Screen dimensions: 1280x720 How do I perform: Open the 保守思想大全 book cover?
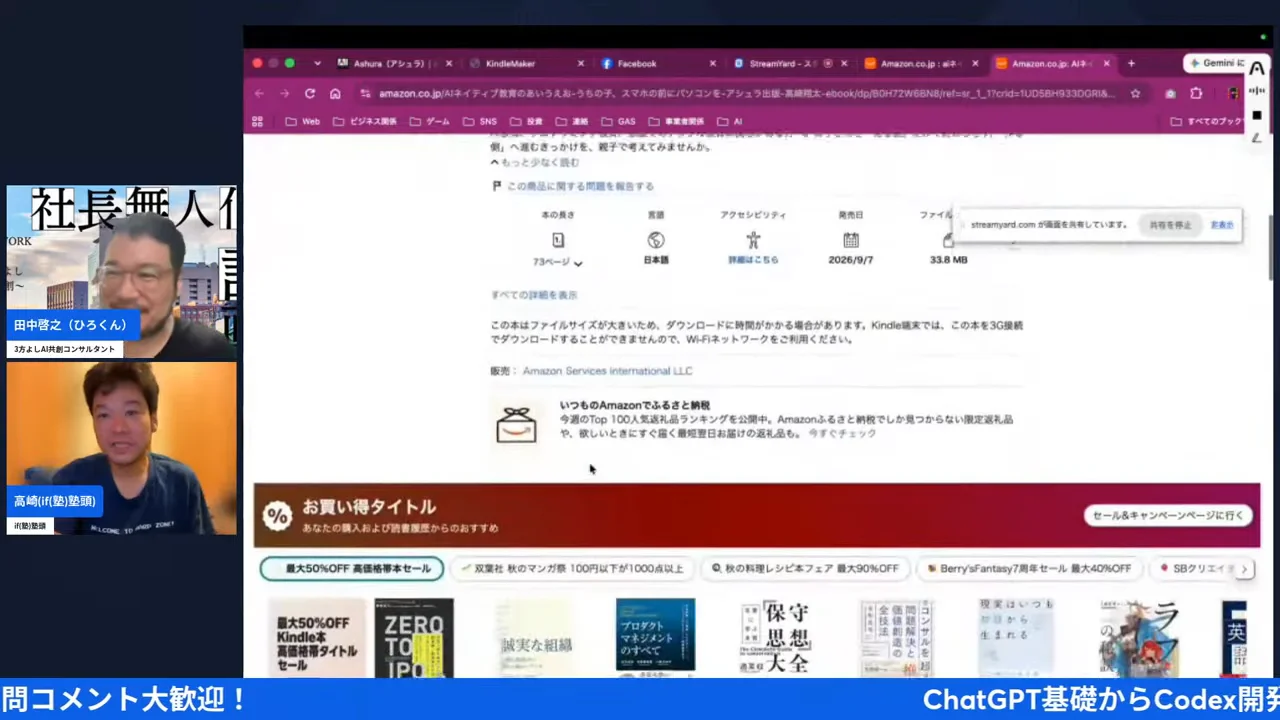click(776, 638)
